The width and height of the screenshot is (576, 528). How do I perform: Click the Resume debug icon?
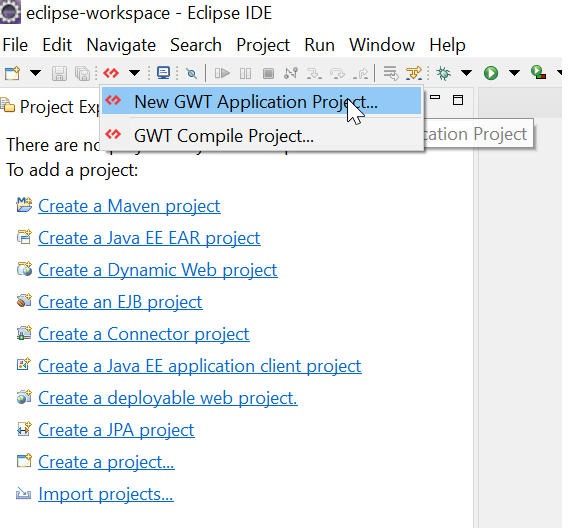222,73
